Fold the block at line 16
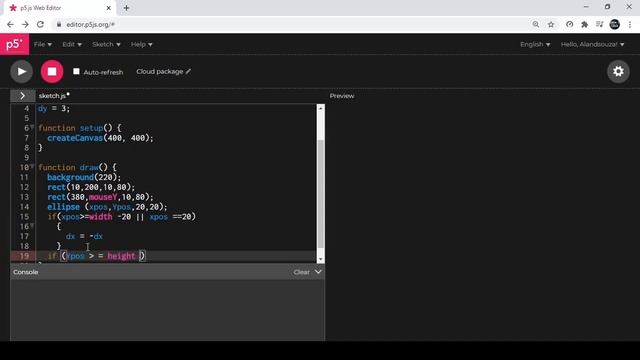 (x=32, y=226)
